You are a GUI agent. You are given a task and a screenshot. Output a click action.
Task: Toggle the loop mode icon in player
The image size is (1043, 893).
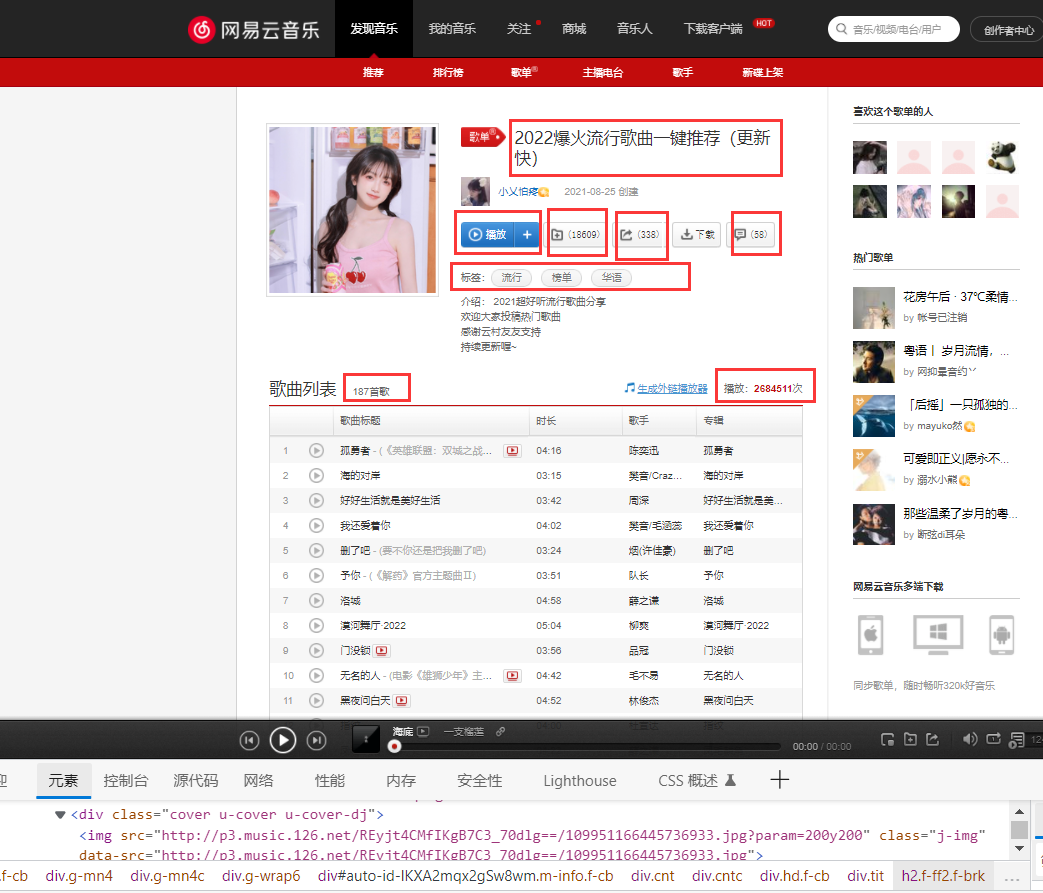(993, 739)
